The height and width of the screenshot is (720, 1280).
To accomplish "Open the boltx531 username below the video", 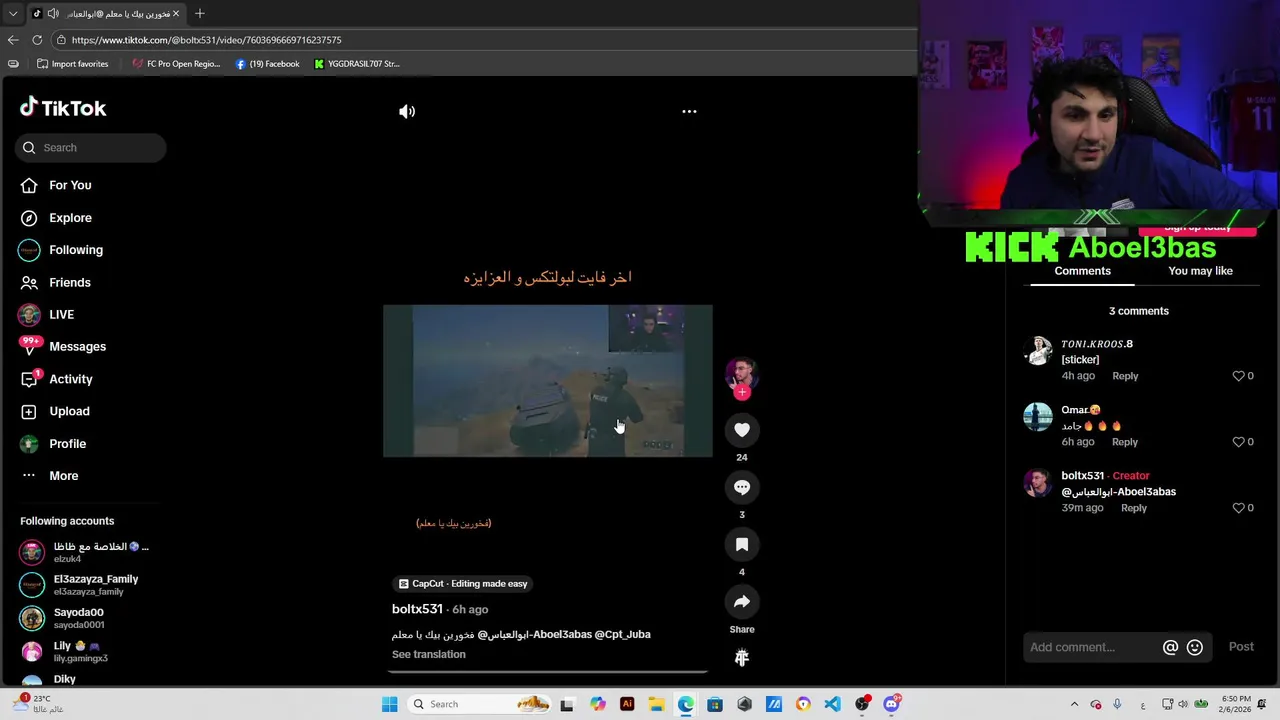I will tap(417, 609).
